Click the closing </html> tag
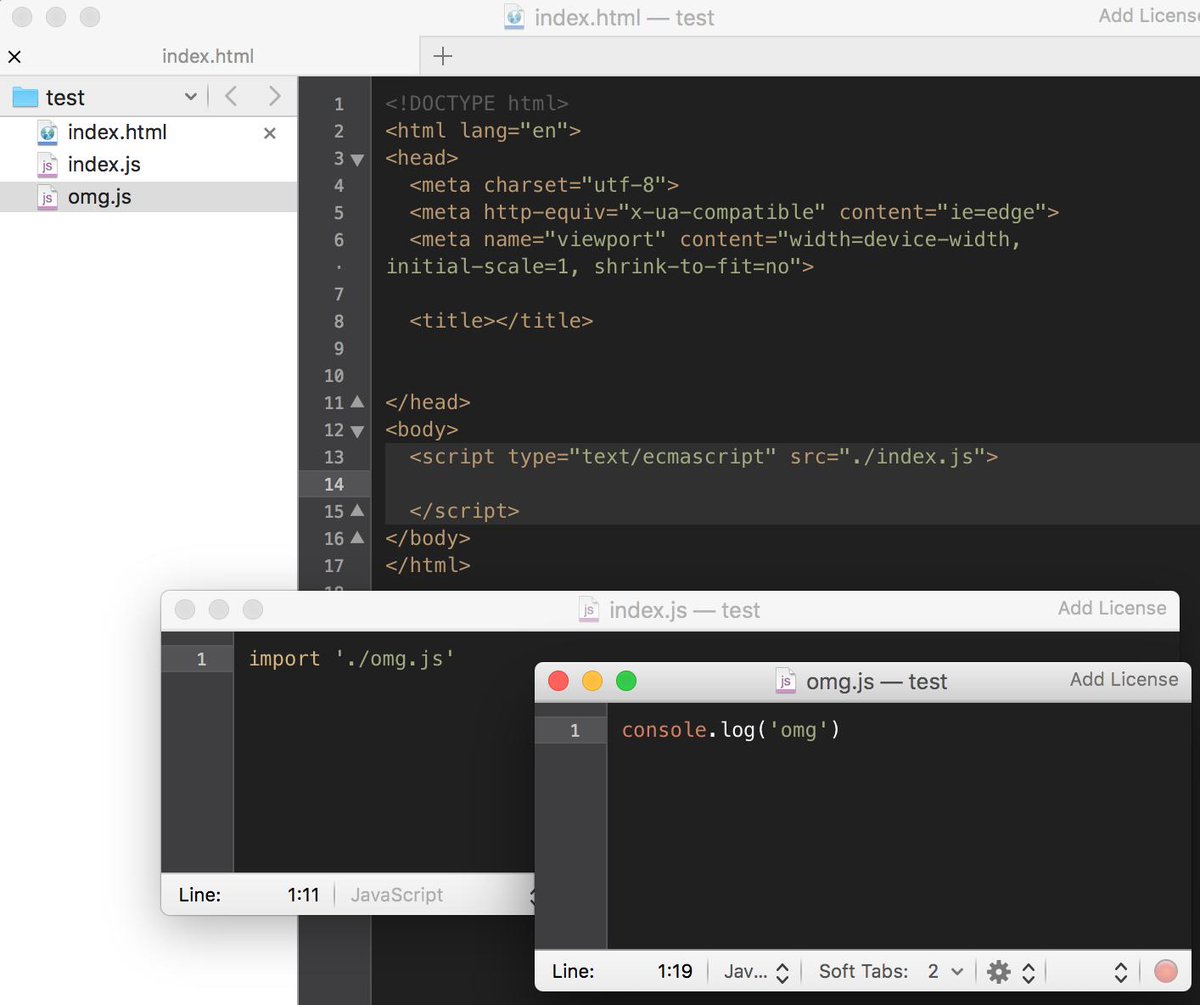Image resolution: width=1200 pixels, height=1005 pixels. point(428,565)
